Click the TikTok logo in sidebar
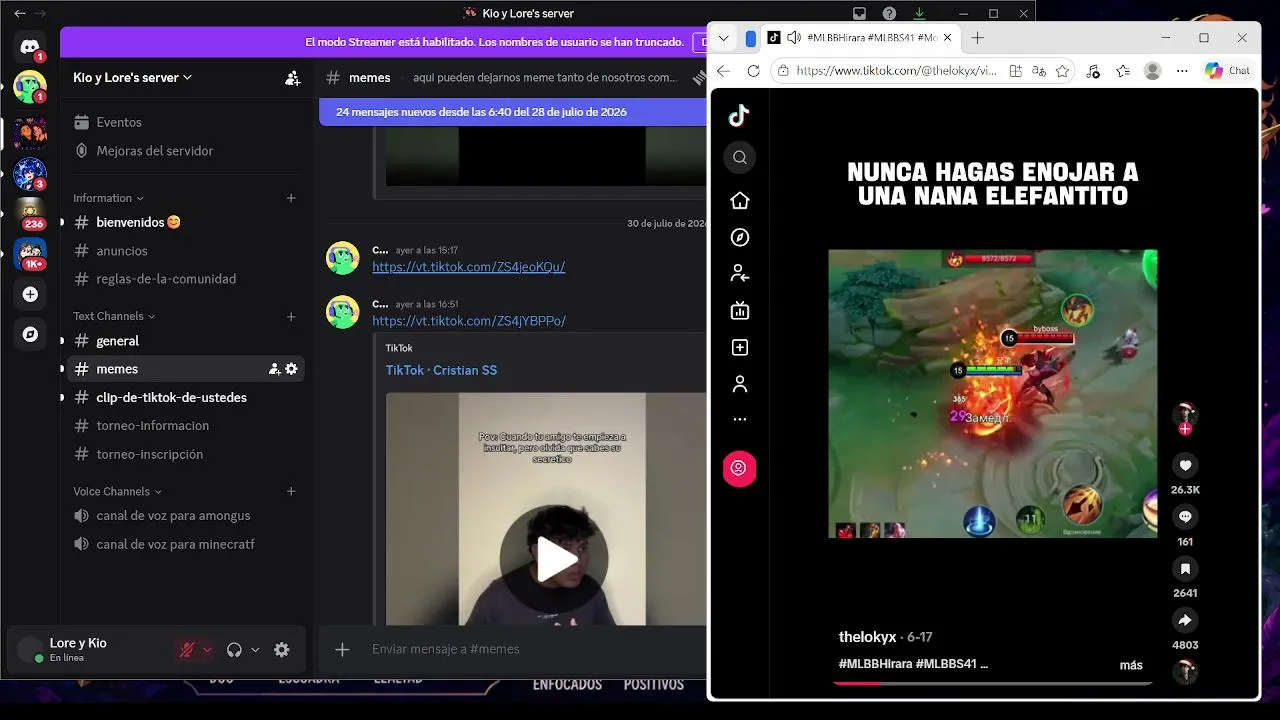 pos(739,116)
